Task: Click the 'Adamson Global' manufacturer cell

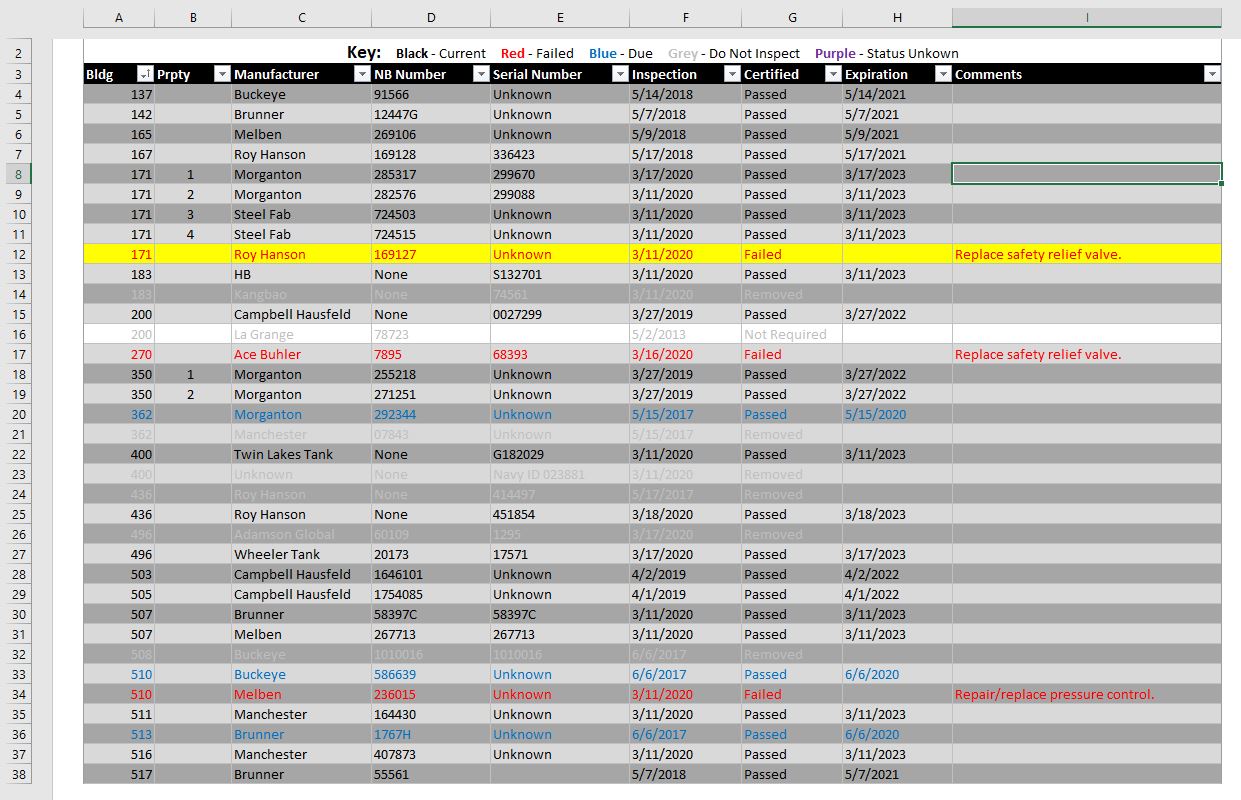Action: pyautogui.click(x=301, y=534)
